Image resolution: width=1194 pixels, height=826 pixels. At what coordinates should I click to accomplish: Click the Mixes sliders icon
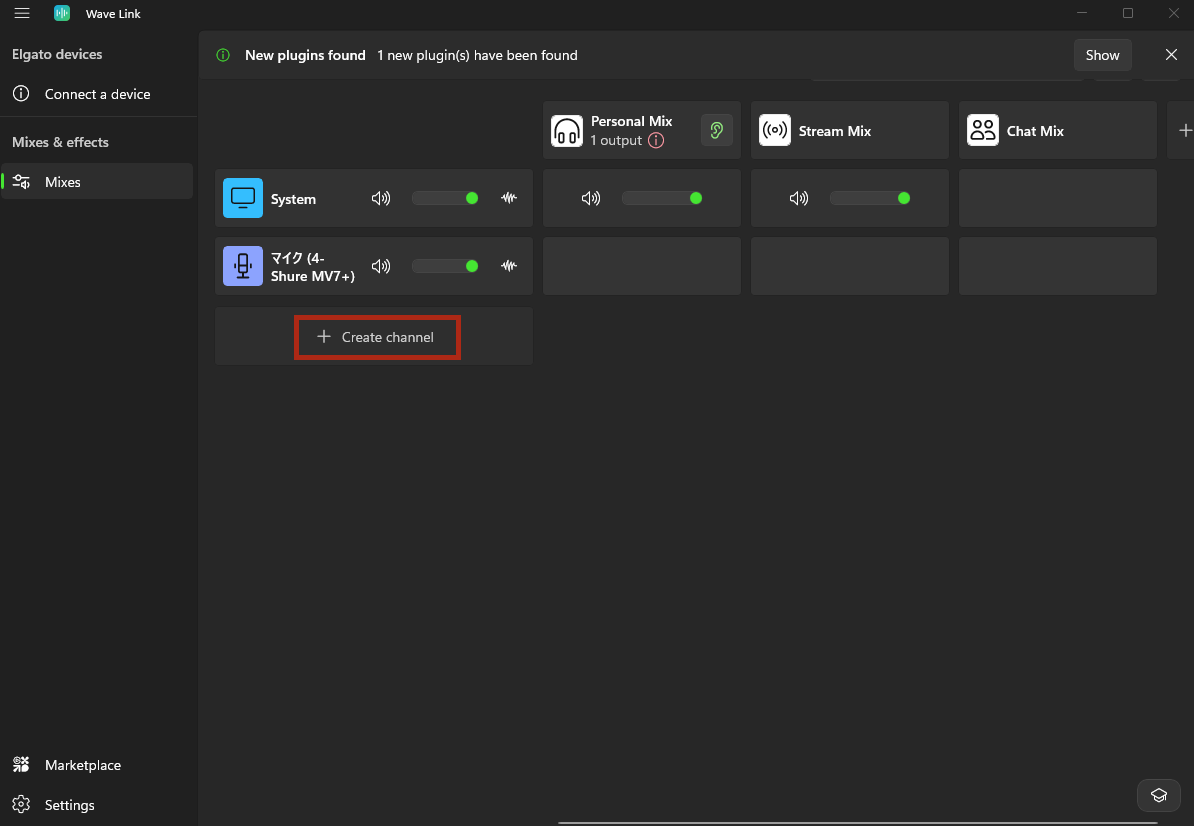click(21, 182)
